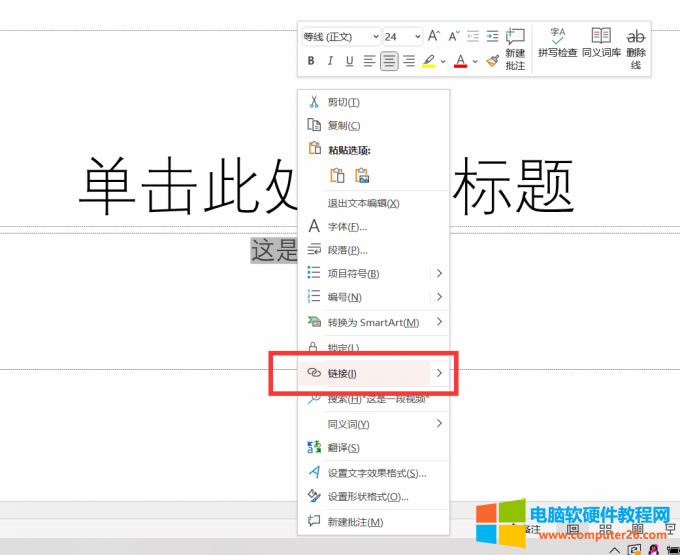Click the 新建批注 icon in mini toolbar
Image resolution: width=680 pixels, height=555 pixels.
pyautogui.click(x=515, y=48)
